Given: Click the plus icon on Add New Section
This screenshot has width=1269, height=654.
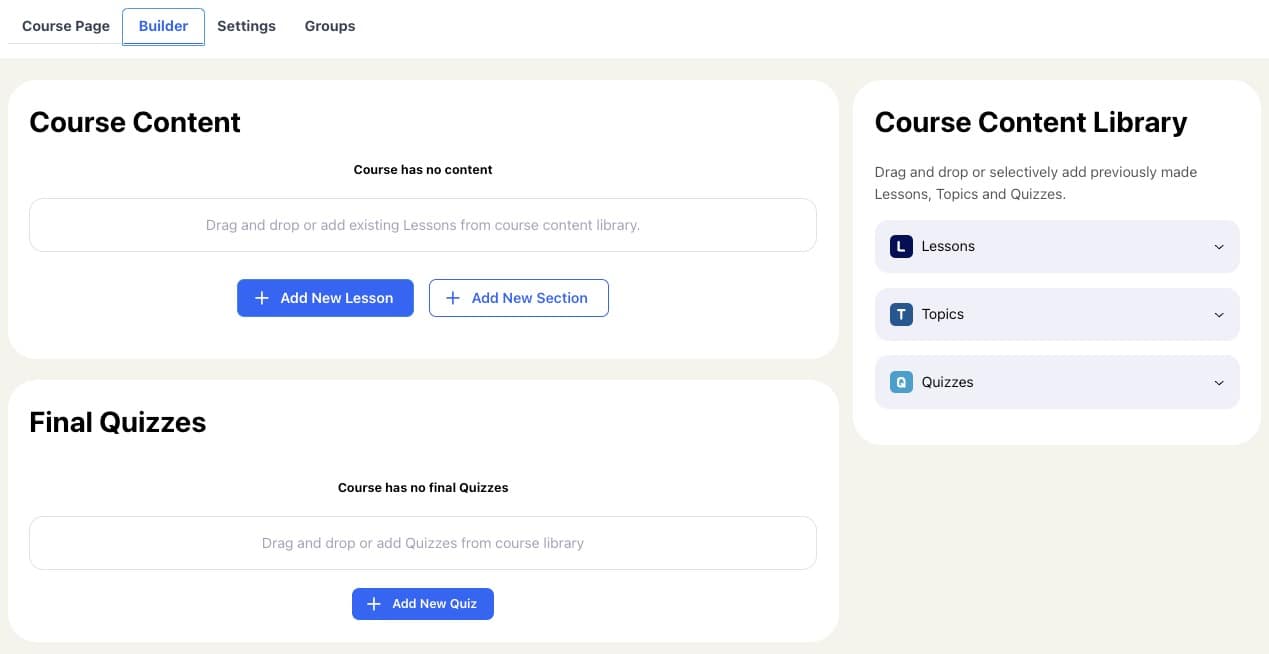Looking at the screenshot, I should 453,298.
